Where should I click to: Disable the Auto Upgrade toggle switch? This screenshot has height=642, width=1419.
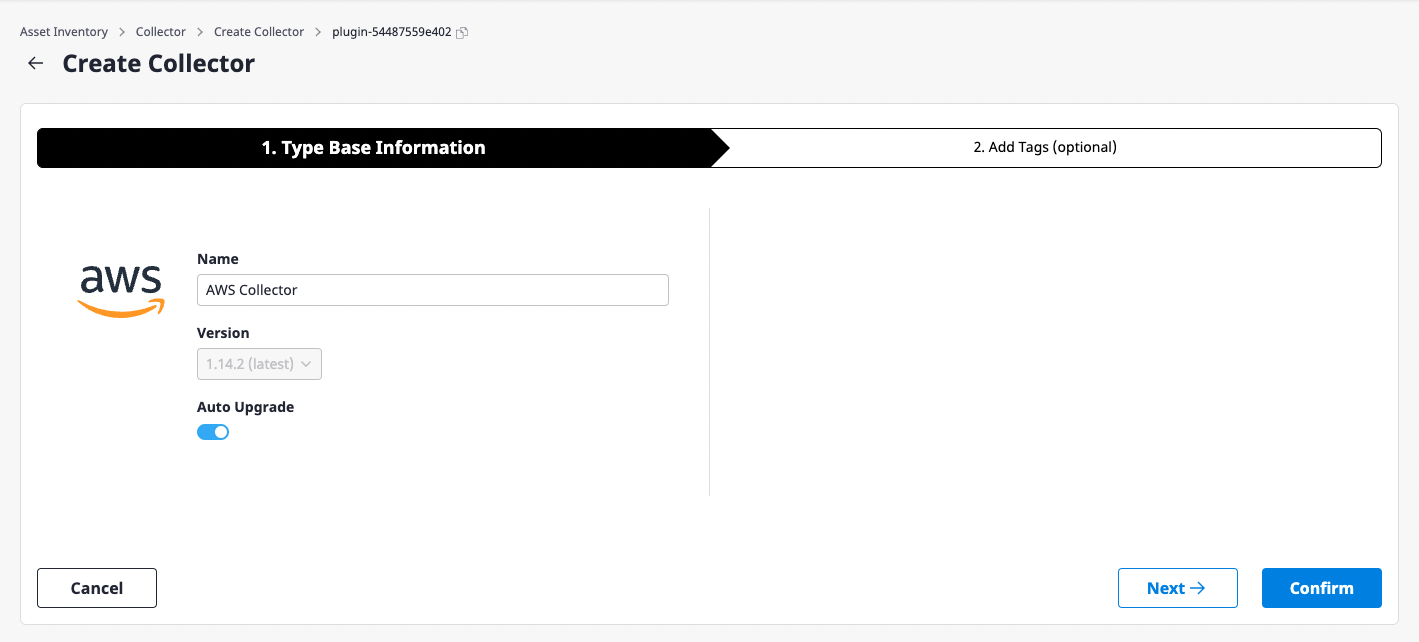(x=213, y=432)
